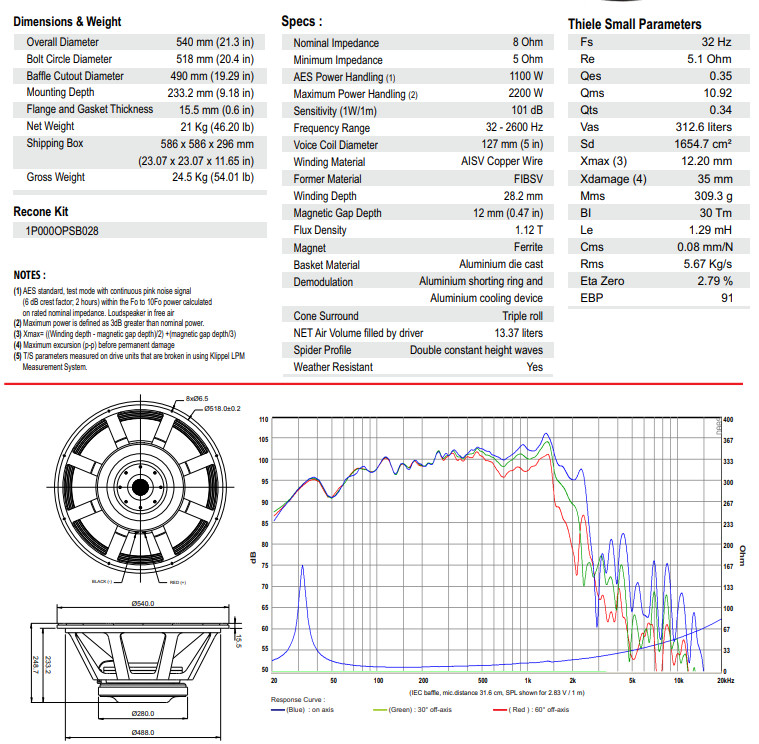
Task: Click the Gross Weight value '24.5 Kg (54.01 lb)'
Action: click(x=213, y=177)
